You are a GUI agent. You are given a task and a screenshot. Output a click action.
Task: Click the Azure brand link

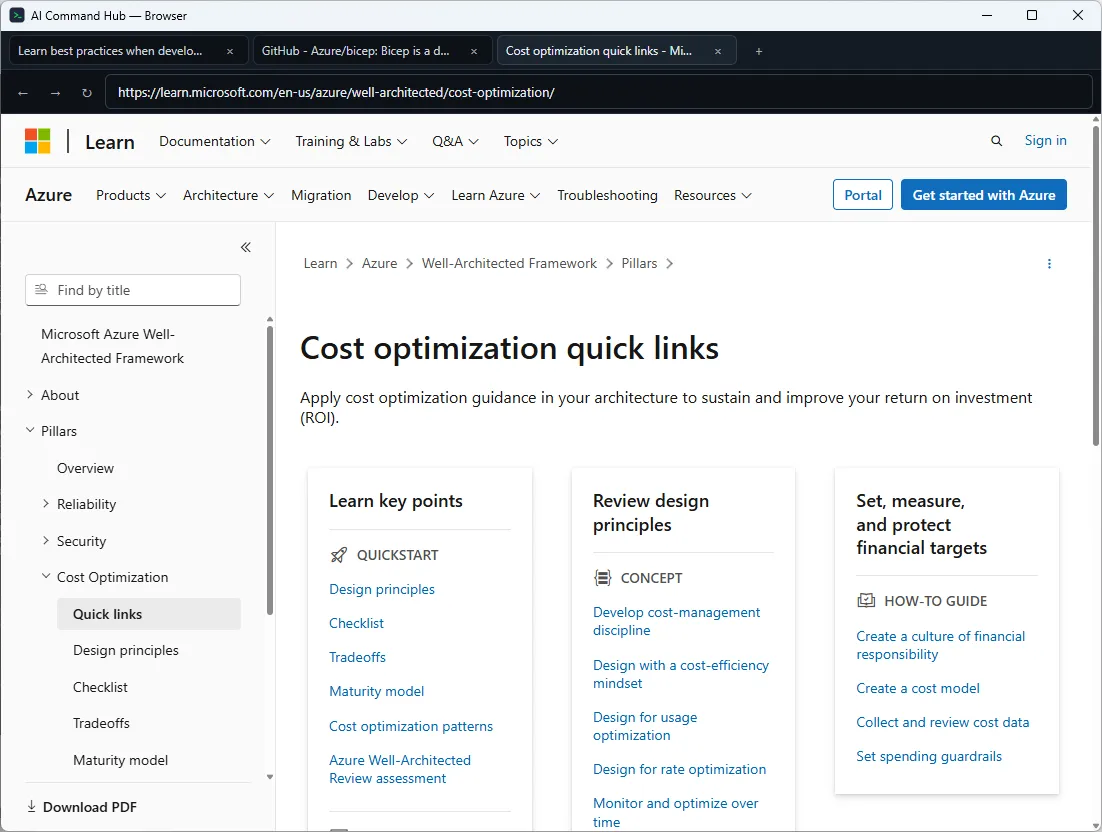pyautogui.click(x=48, y=195)
